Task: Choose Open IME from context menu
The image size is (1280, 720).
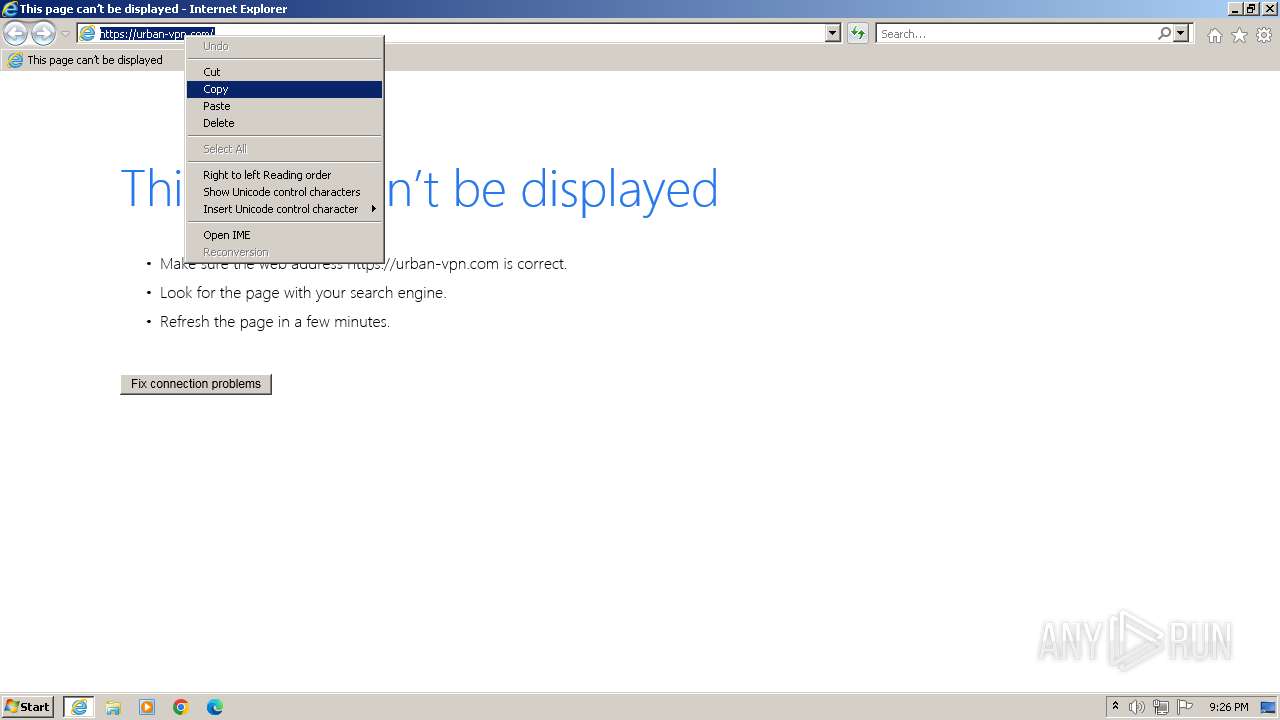Action: tap(284, 235)
